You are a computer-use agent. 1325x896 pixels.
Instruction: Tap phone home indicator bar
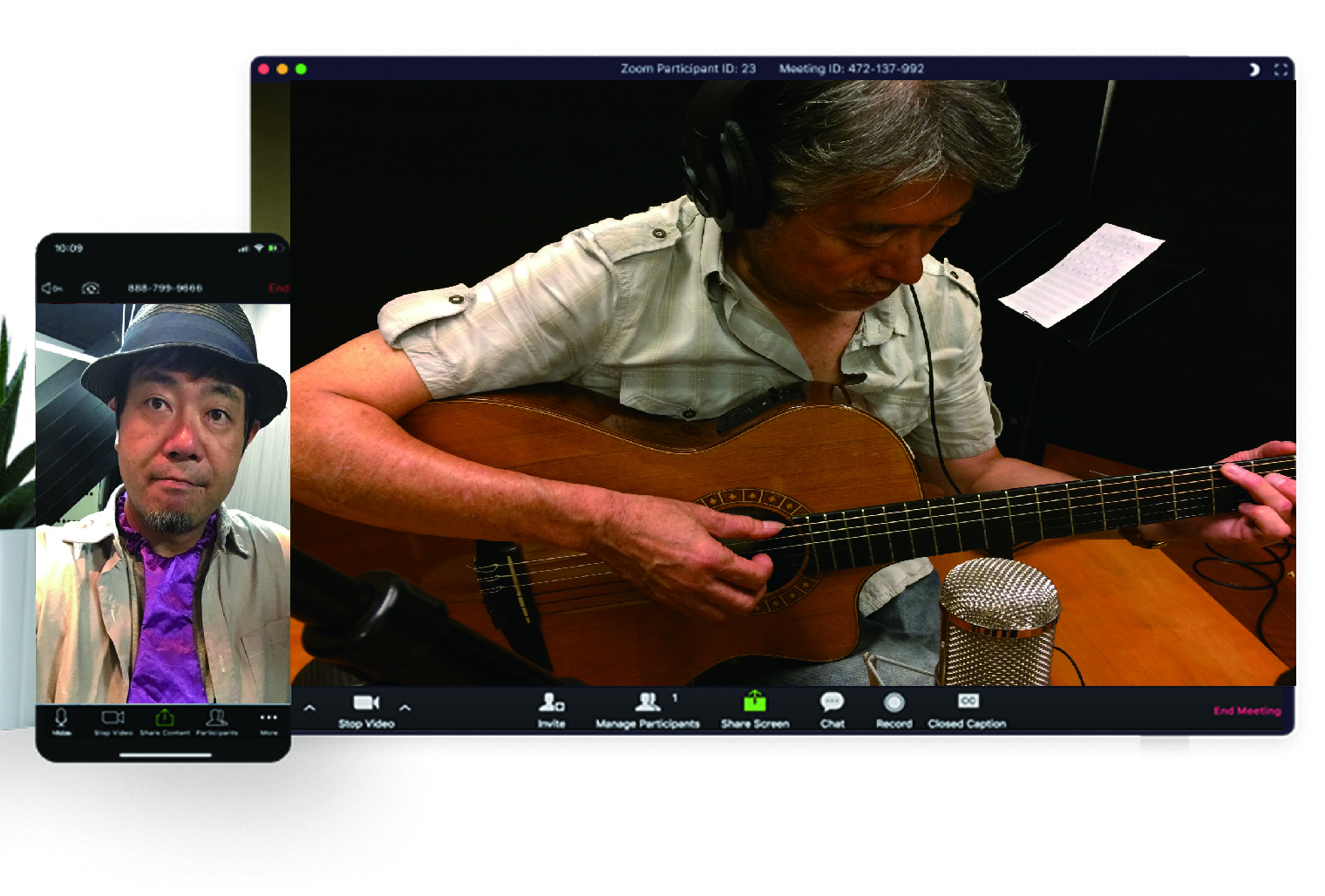[x=166, y=755]
